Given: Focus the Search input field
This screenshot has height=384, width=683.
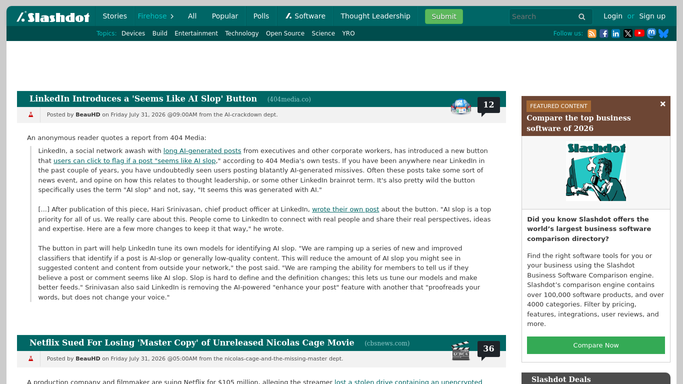Looking at the screenshot, I should click(543, 17).
